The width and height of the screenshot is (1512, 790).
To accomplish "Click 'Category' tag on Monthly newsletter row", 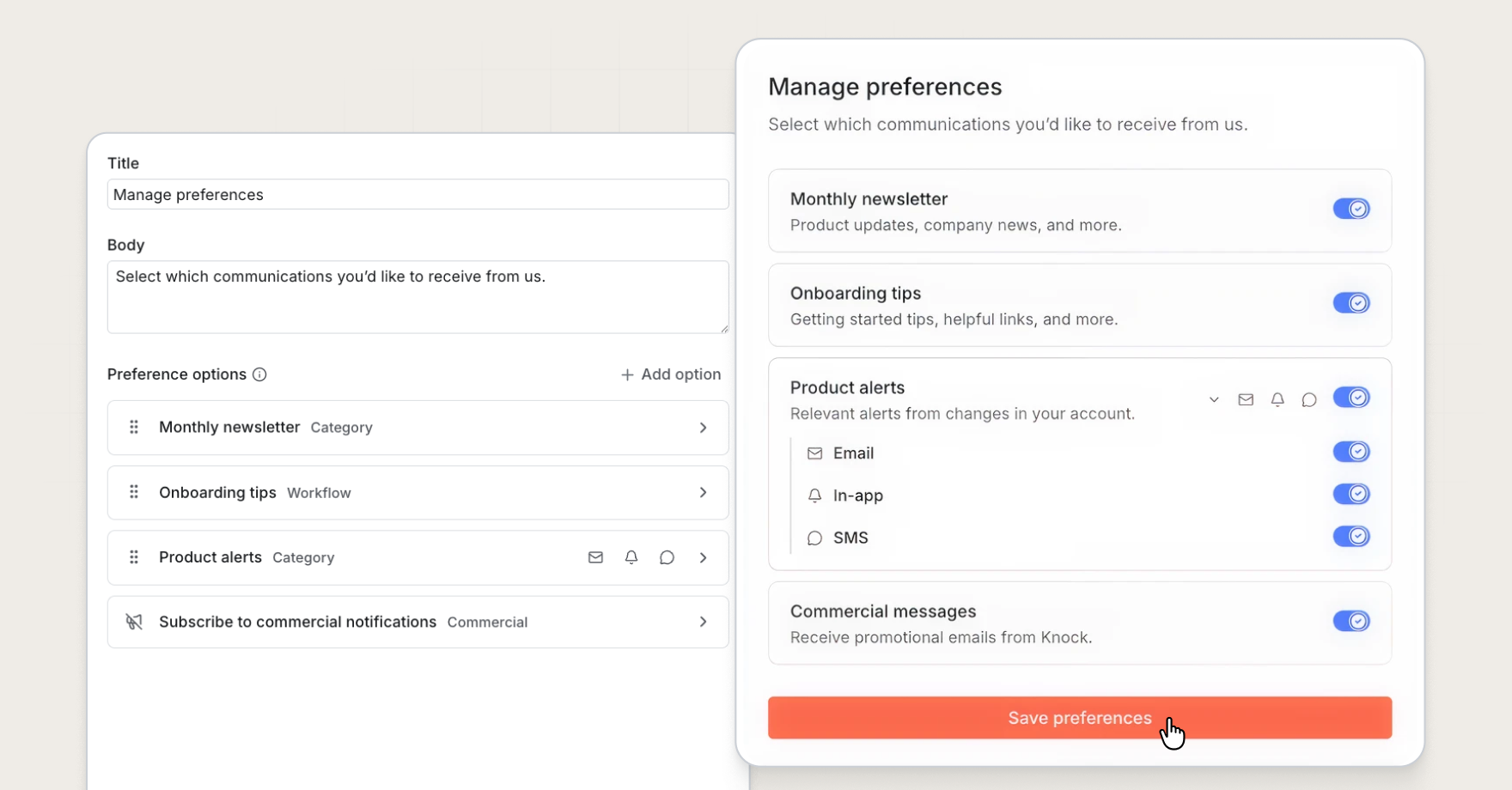I will click(x=341, y=428).
